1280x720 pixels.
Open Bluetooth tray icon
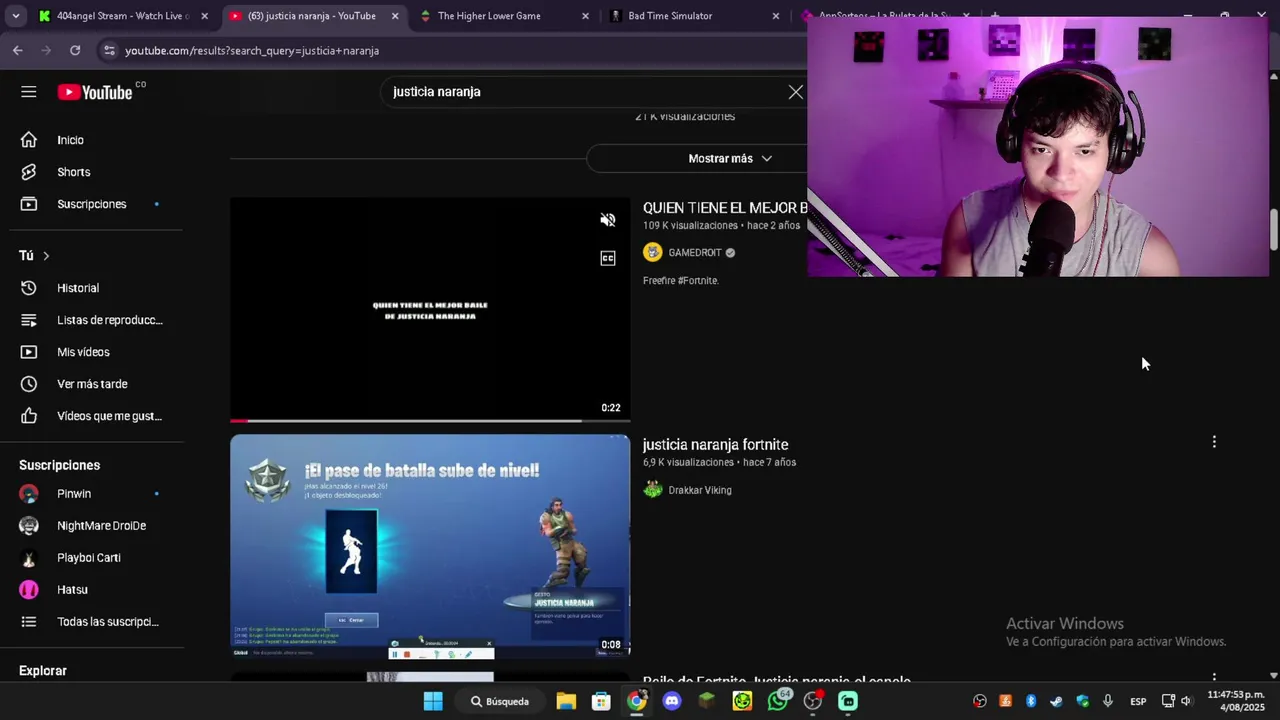pyautogui.click(x=1031, y=701)
